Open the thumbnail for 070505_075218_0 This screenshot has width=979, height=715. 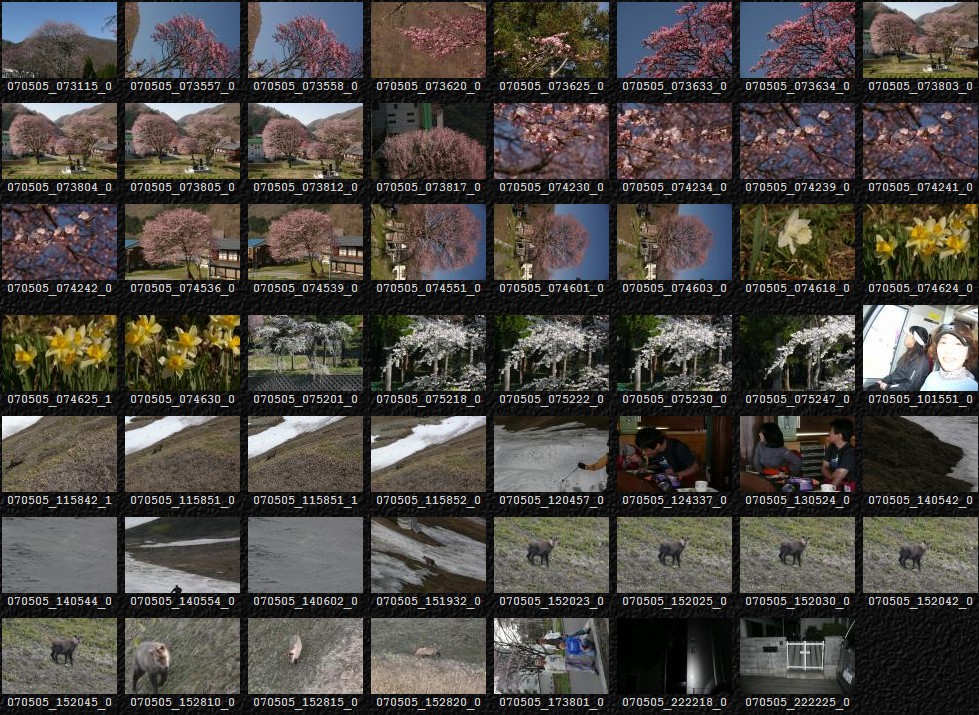(428, 353)
